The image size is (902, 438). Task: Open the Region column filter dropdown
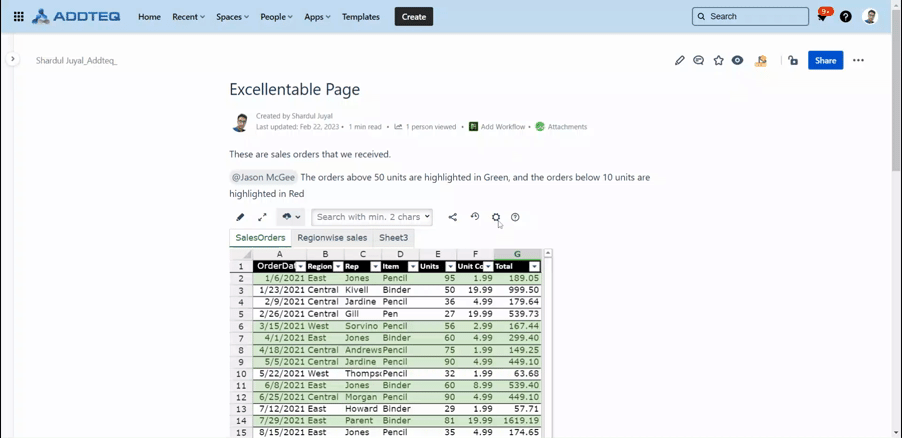(x=338, y=266)
